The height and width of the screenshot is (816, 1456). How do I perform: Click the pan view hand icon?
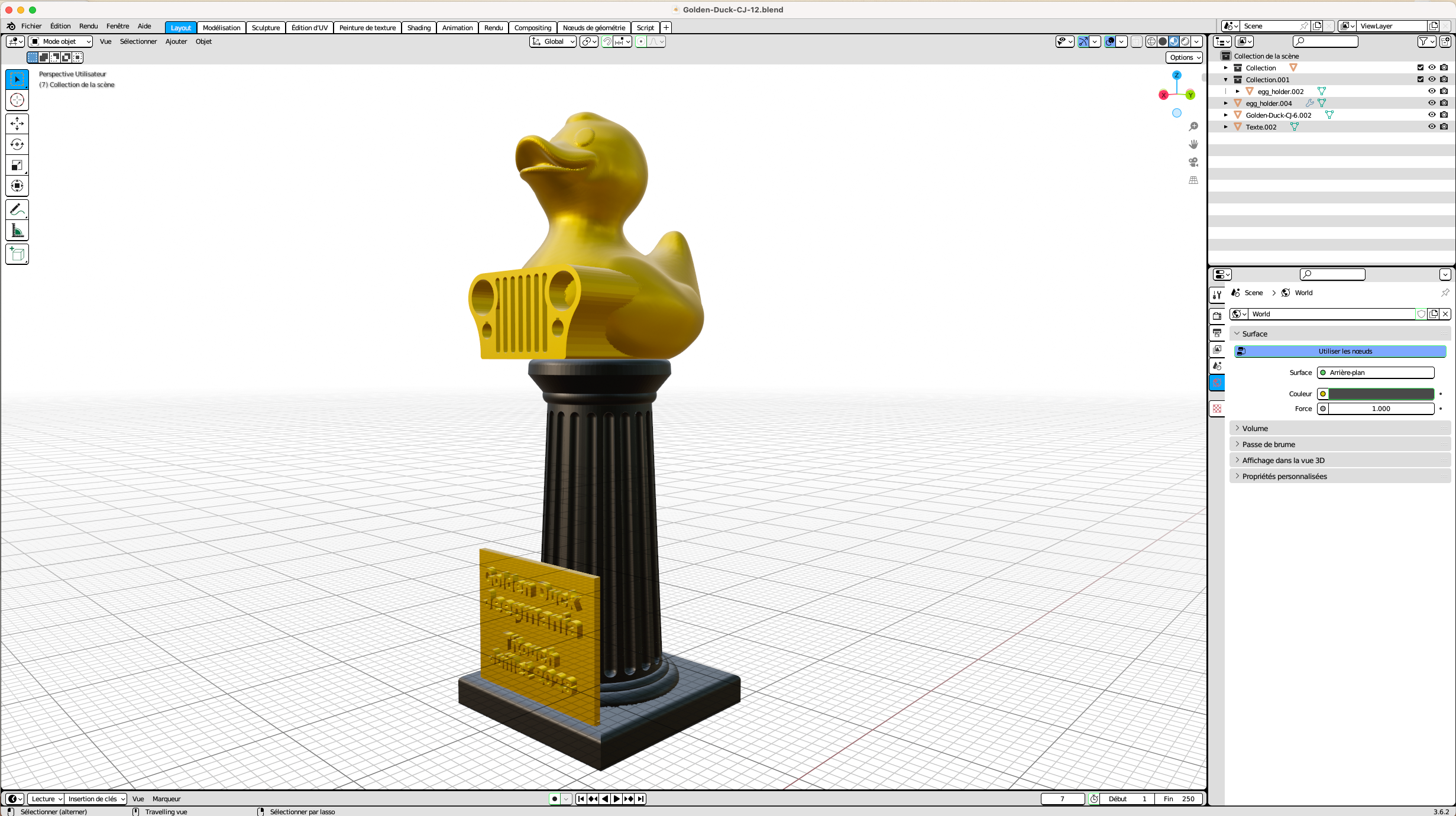click(1193, 144)
